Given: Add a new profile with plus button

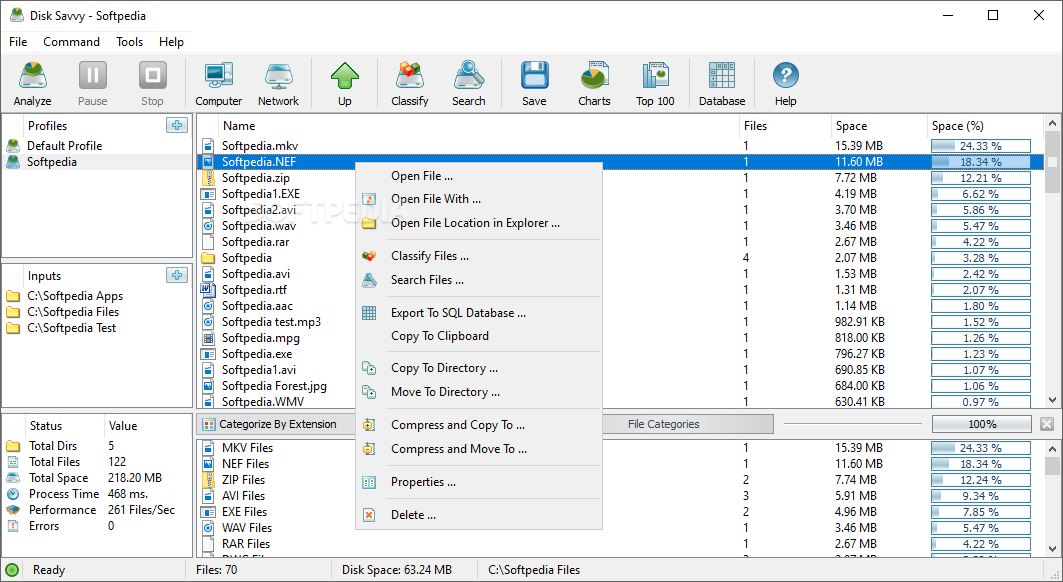Looking at the screenshot, I should (177, 125).
